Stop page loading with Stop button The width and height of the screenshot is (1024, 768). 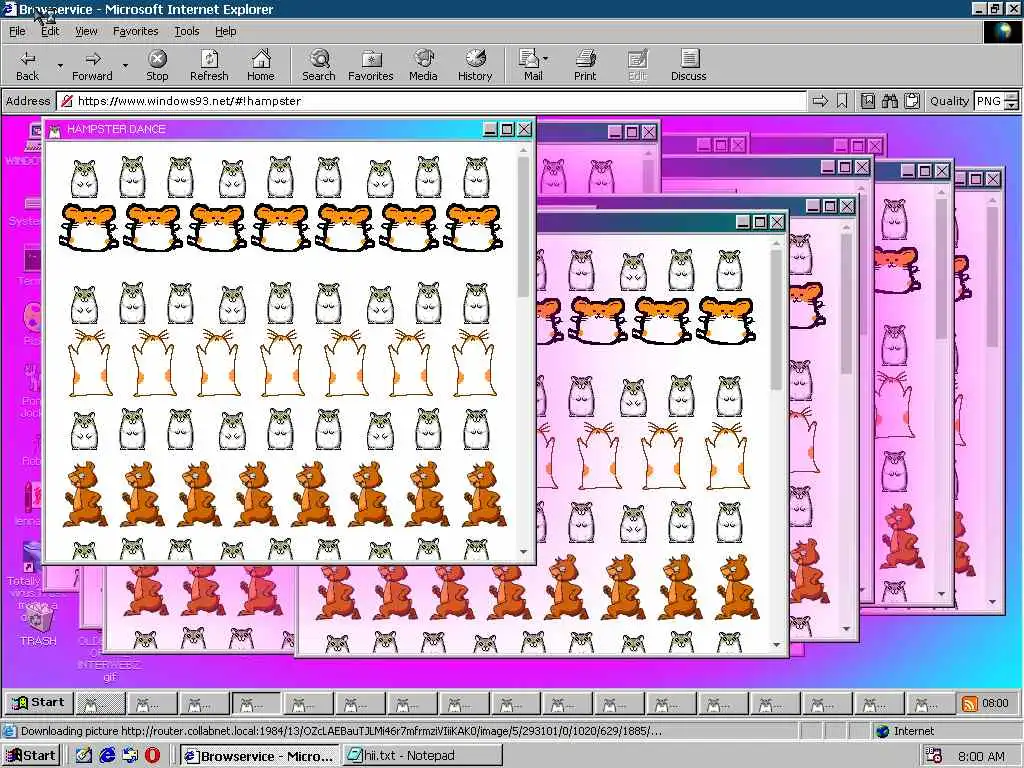[157, 65]
